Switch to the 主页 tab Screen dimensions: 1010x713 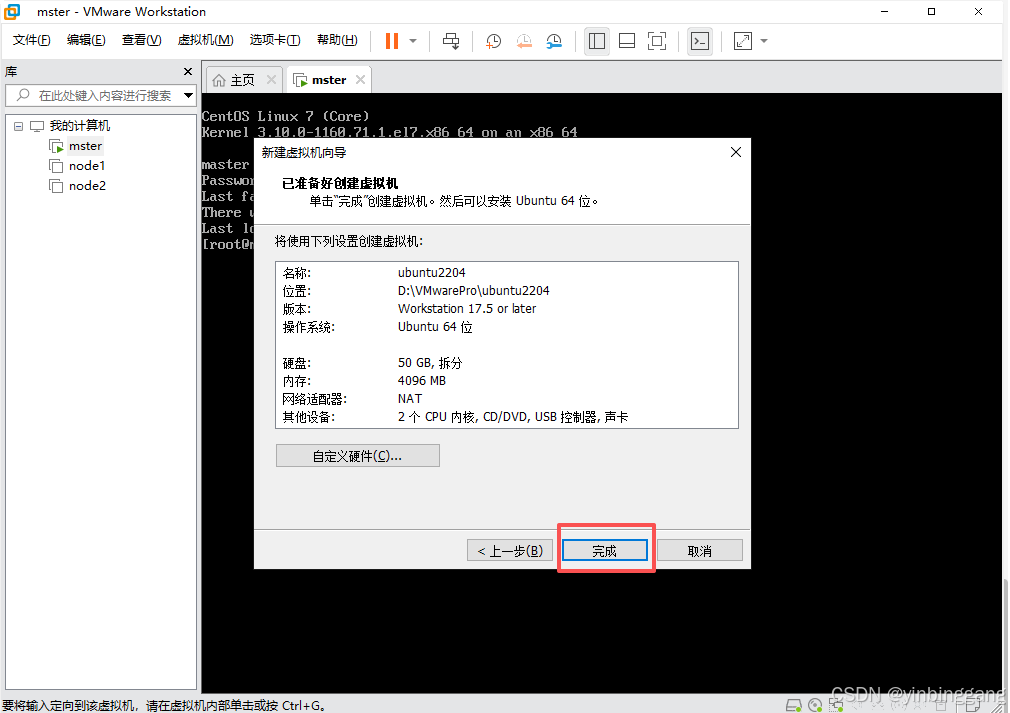coord(242,80)
